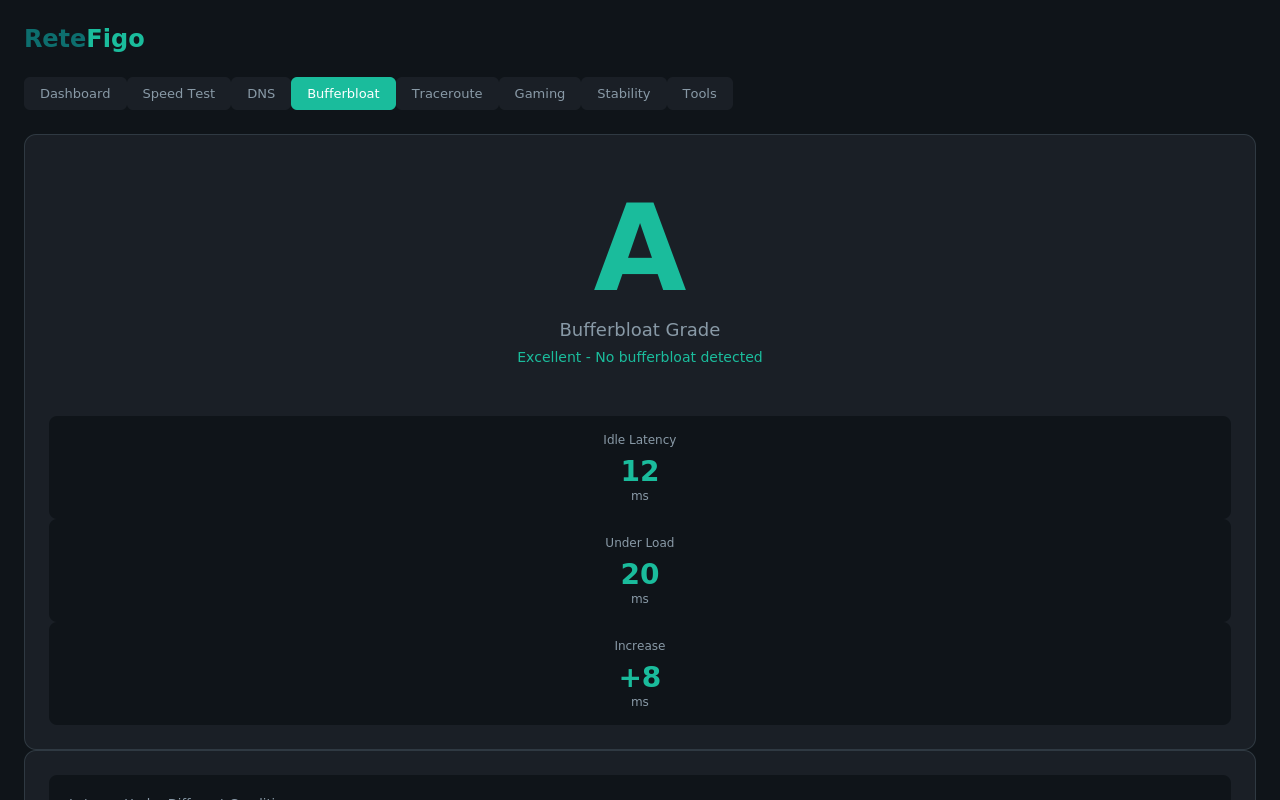The height and width of the screenshot is (800, 1280).
Task: Switch to the Gaming tab
Action: pyautogui.click(x=539, y=93)
